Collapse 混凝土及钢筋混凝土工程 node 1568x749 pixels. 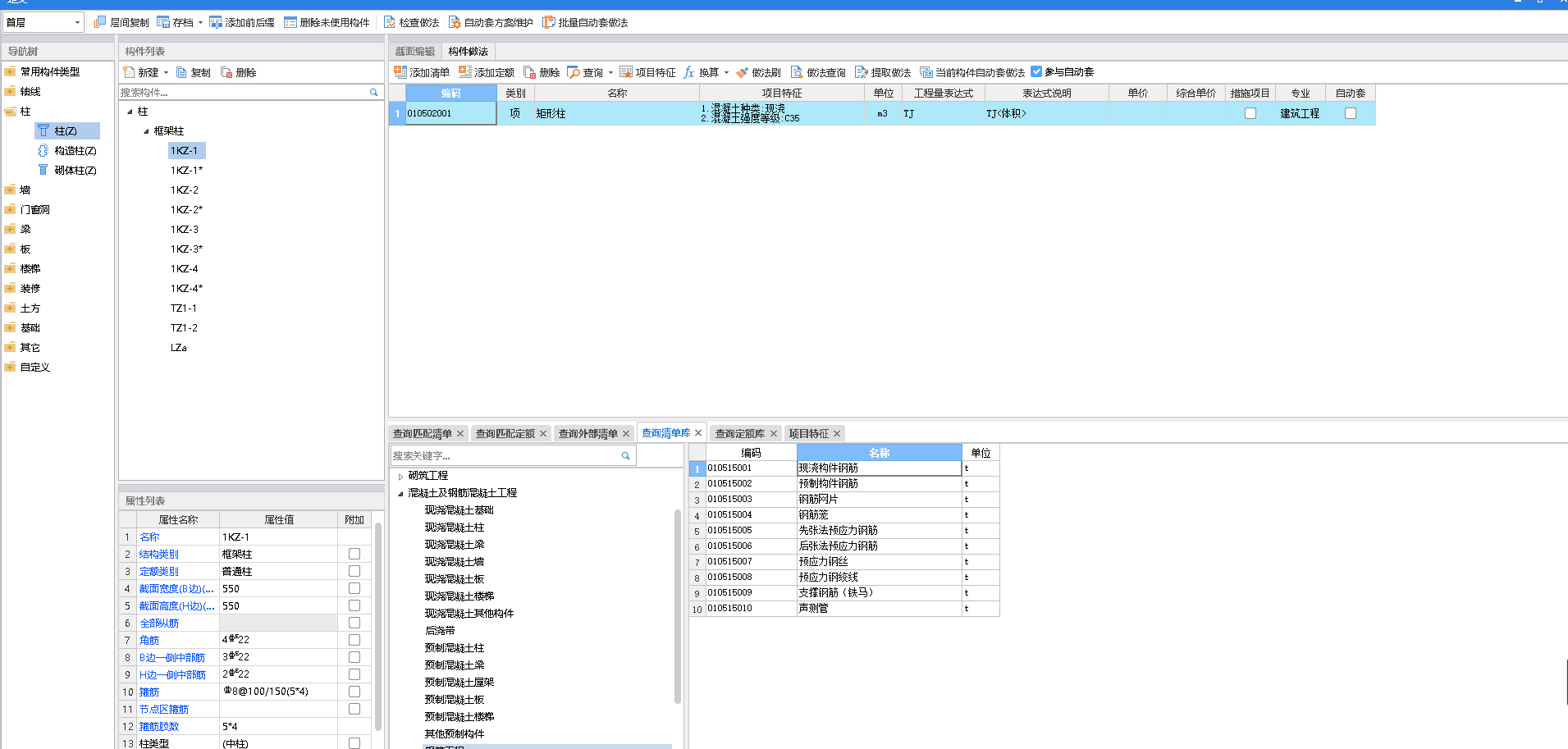tap(400, 494)
